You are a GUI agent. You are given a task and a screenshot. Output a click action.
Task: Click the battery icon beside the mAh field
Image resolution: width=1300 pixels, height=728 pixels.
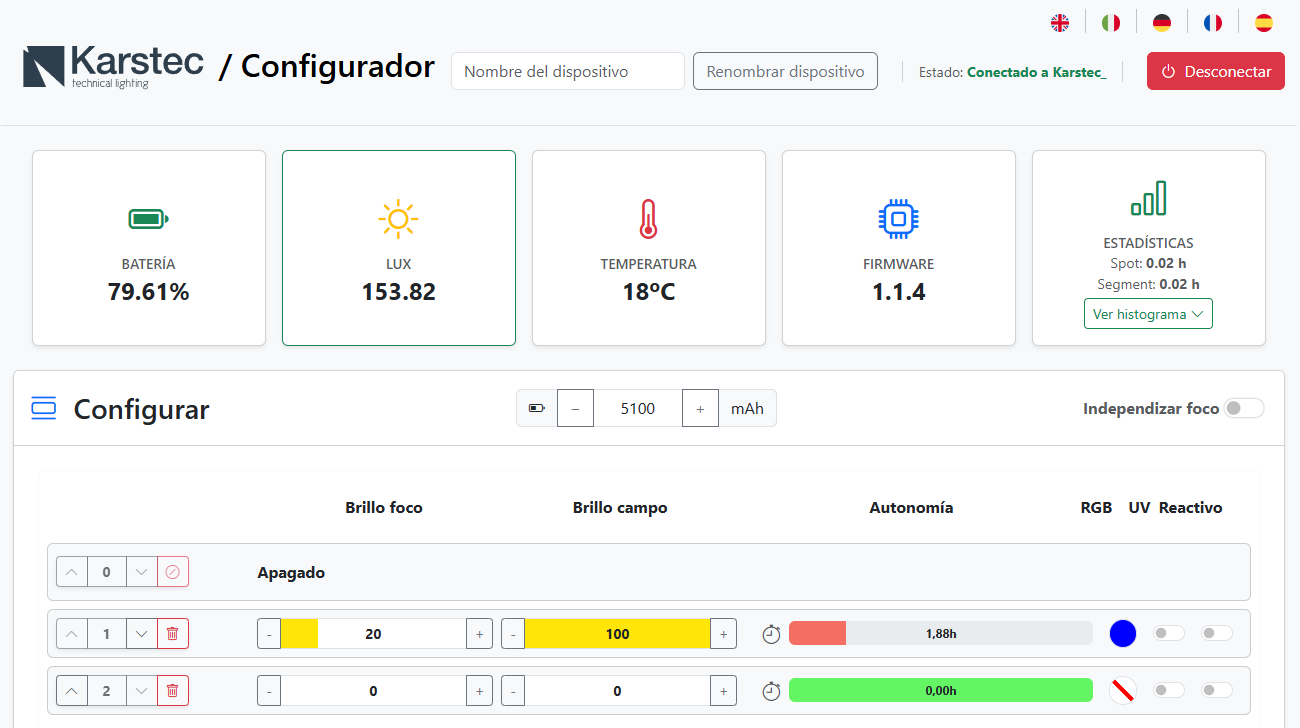(537, 408)
